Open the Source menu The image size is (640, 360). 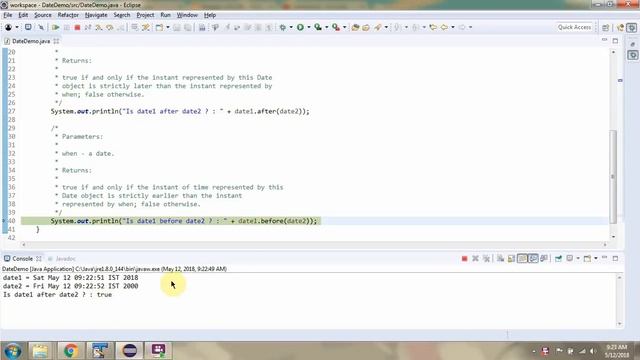pos(43,15)
